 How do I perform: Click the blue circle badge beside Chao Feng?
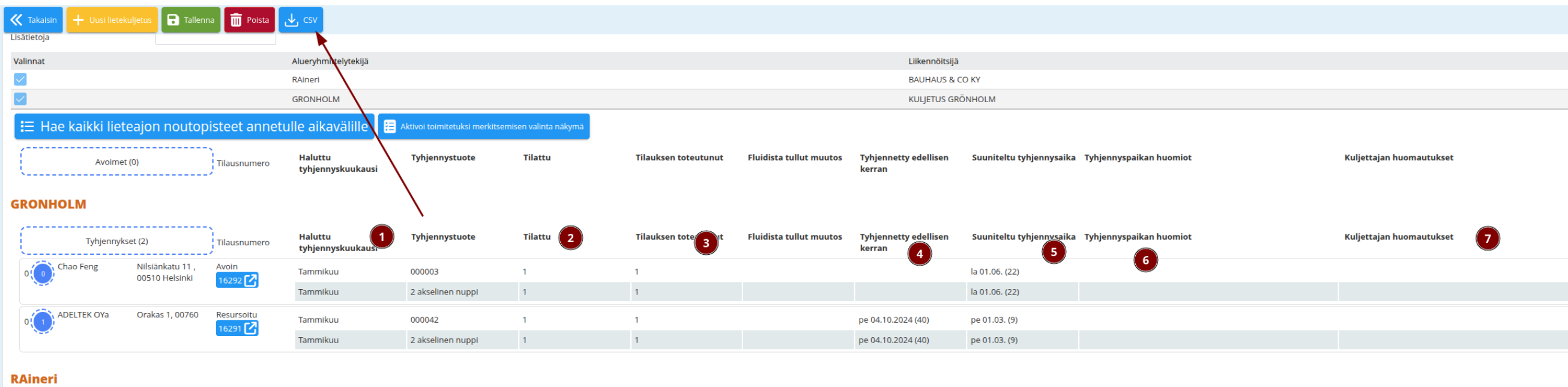click(x=43, y=273)
